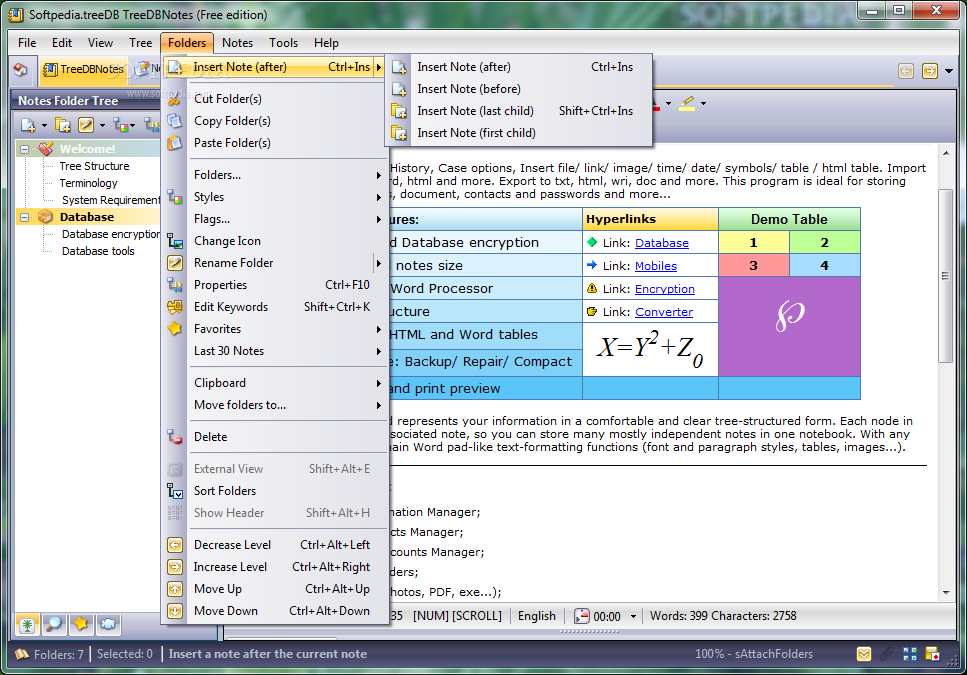This screenshot has width=967, height=675.
Task: Show tree view panel icon at bottom
Action: [x=27, y=624]
